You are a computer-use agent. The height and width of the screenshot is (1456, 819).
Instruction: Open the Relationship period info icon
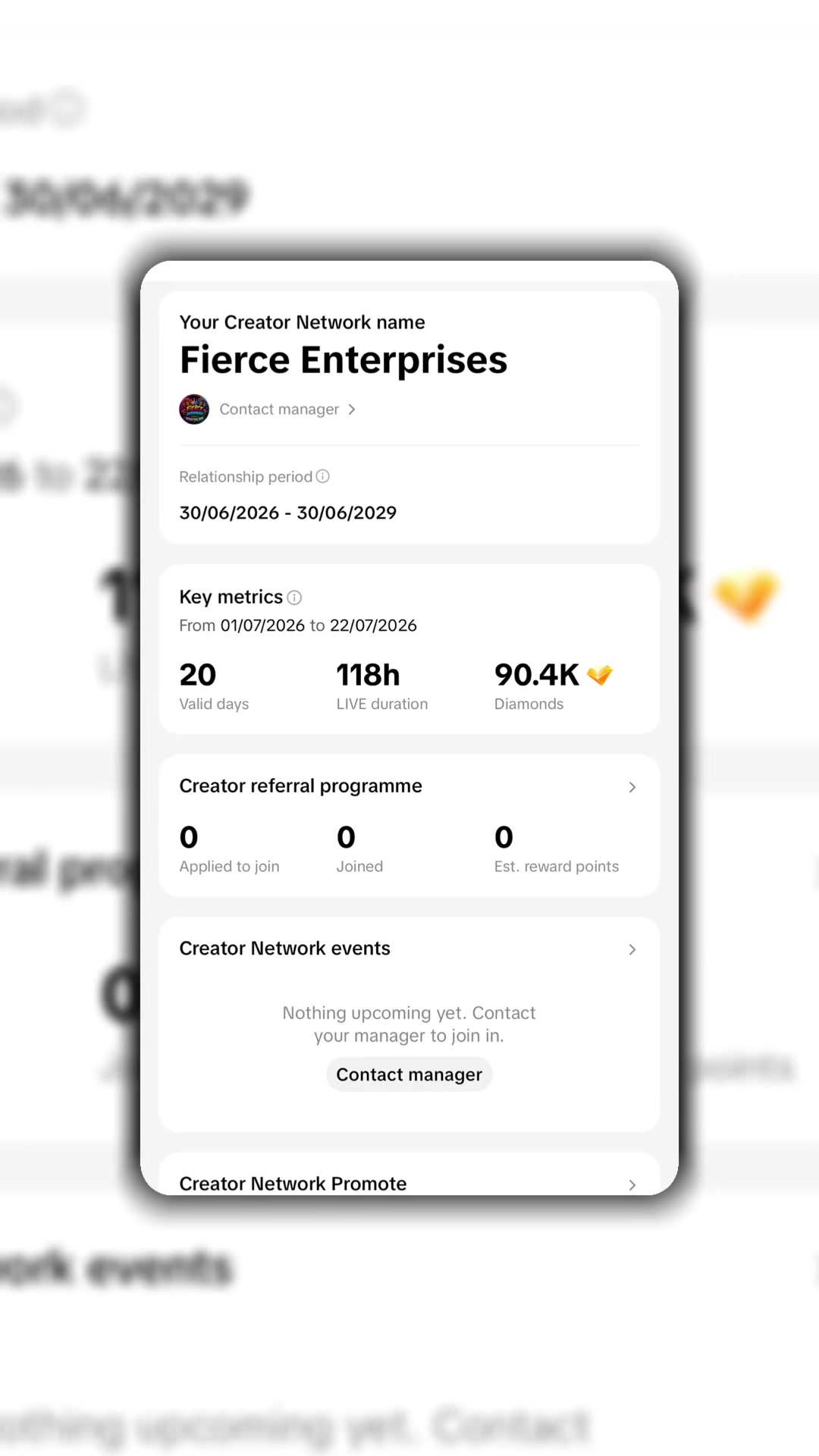323,476
